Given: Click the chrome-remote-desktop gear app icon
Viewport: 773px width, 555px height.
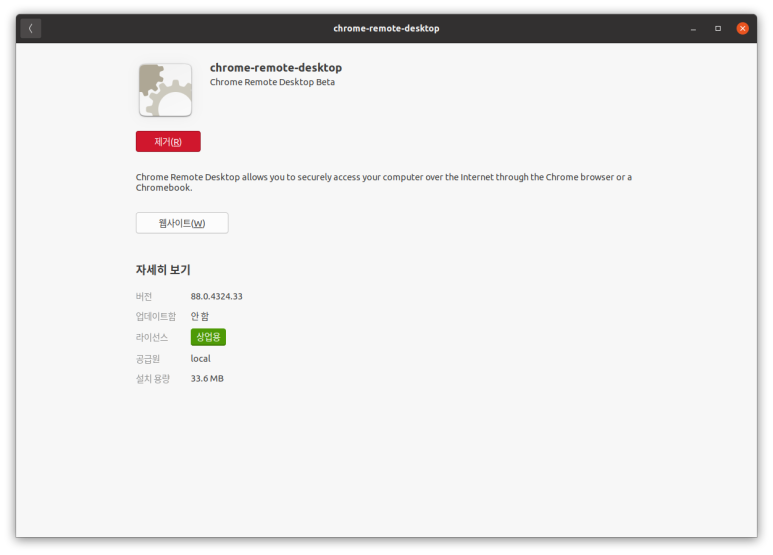Looking at the screenshot, I should 165,90.
